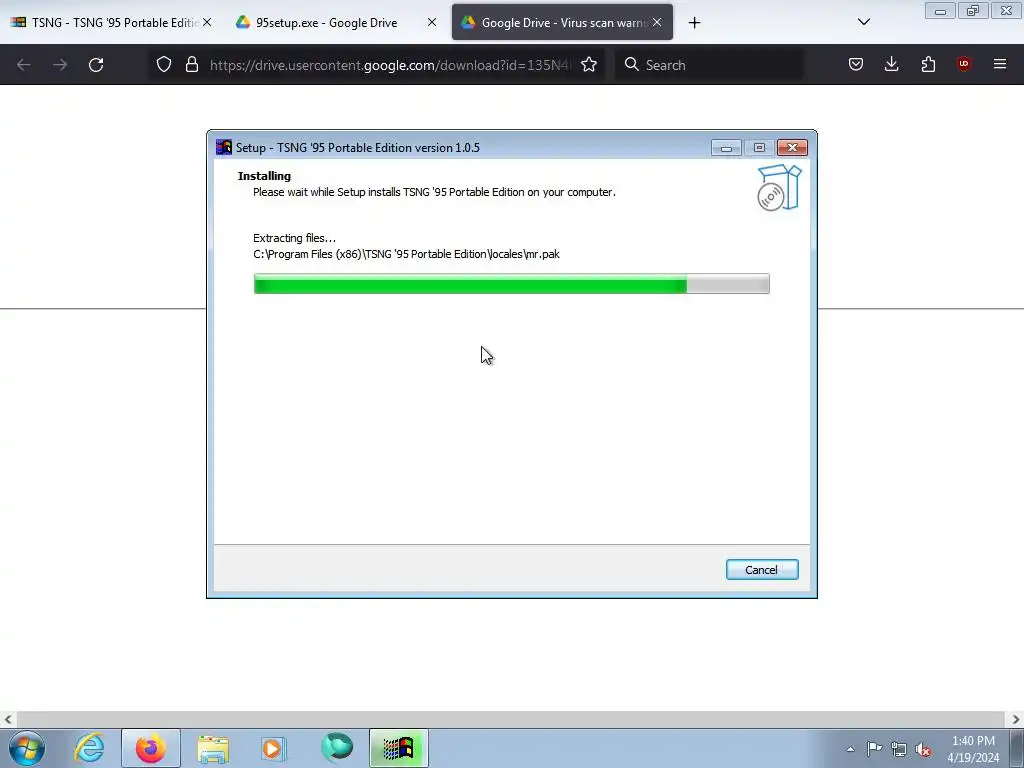Close the TSNG '95 Portable Edition tab
The height and width of the screenshot is (768, 1024).
coord(207,22)
